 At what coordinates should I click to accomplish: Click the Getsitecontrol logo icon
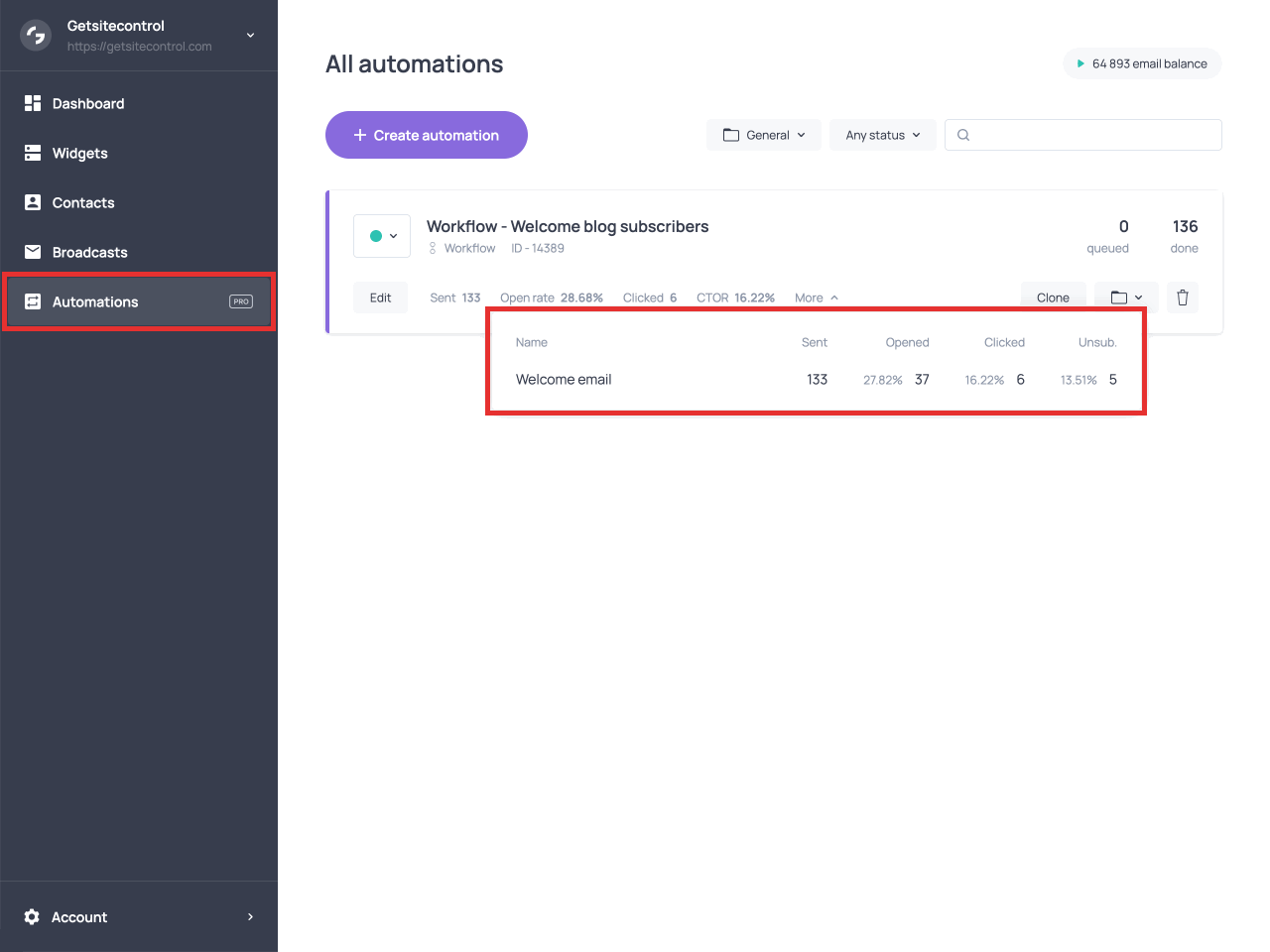[x=36, y=36]
